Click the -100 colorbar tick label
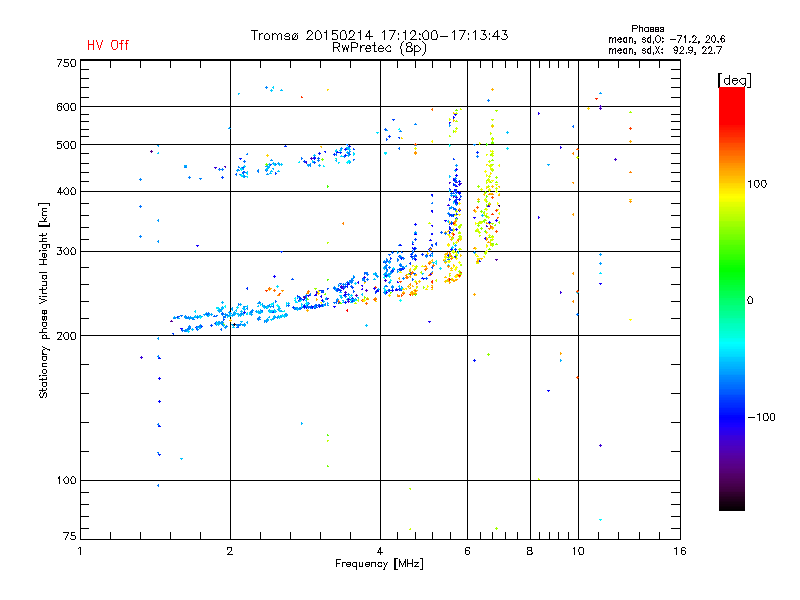The height and width of the screenshot is (600, 800). [x=762, y=417]
